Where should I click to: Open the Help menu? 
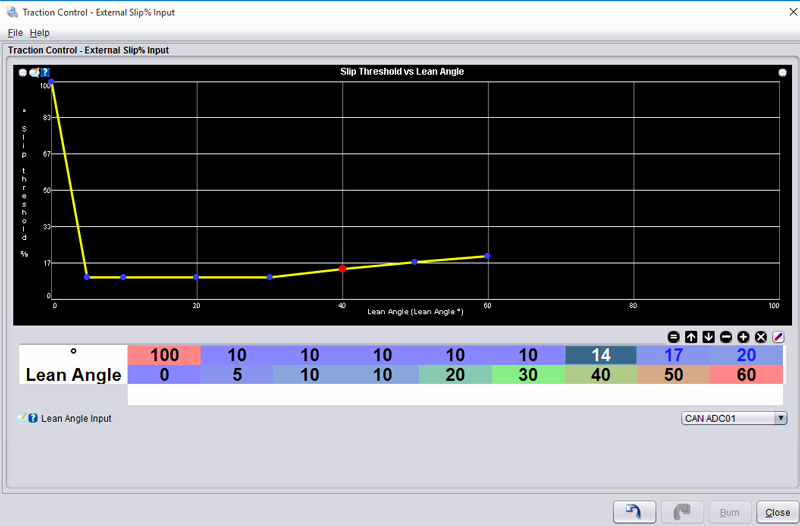pos(39,33)
